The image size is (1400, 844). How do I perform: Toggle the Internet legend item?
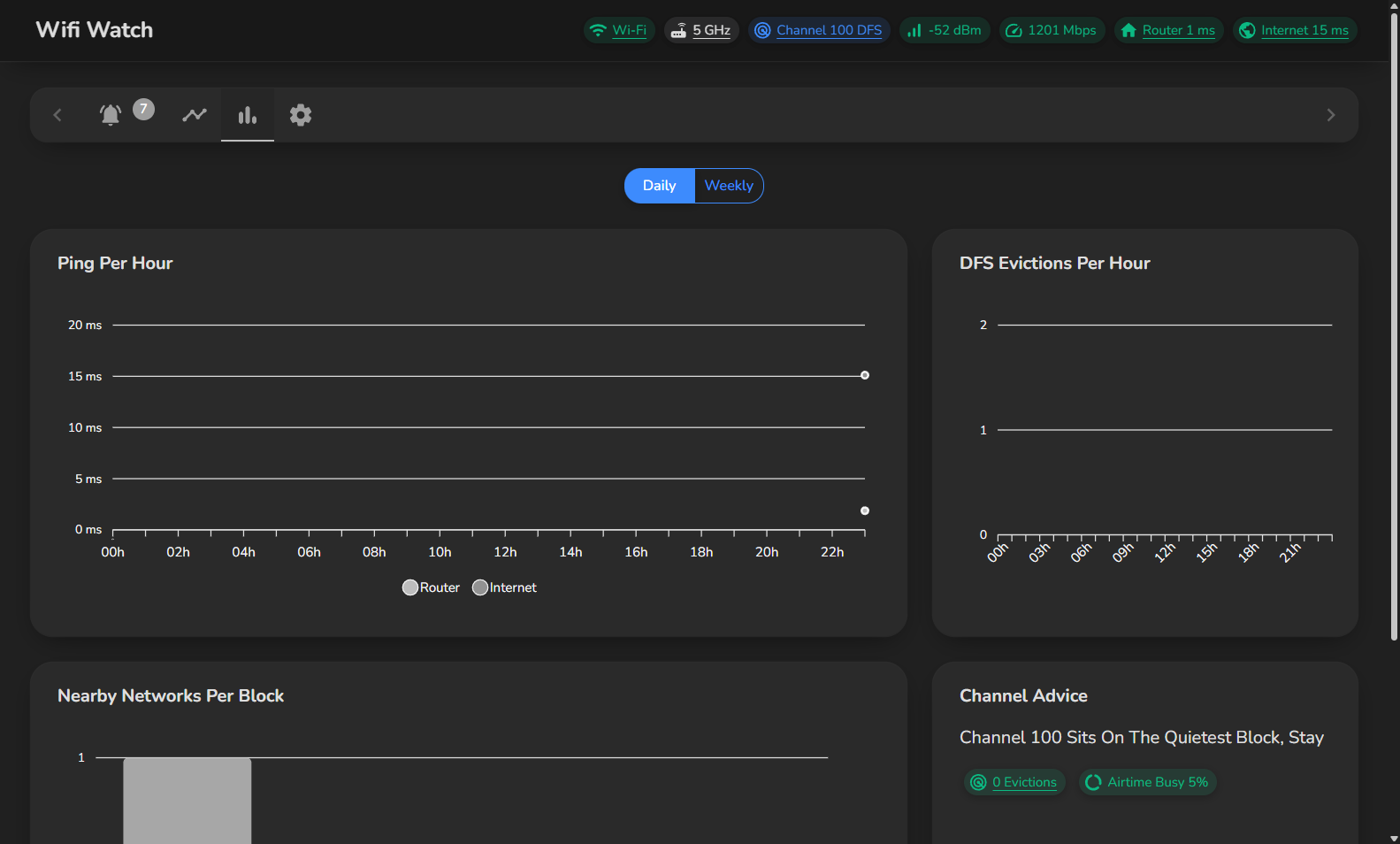tap(504, 587)
